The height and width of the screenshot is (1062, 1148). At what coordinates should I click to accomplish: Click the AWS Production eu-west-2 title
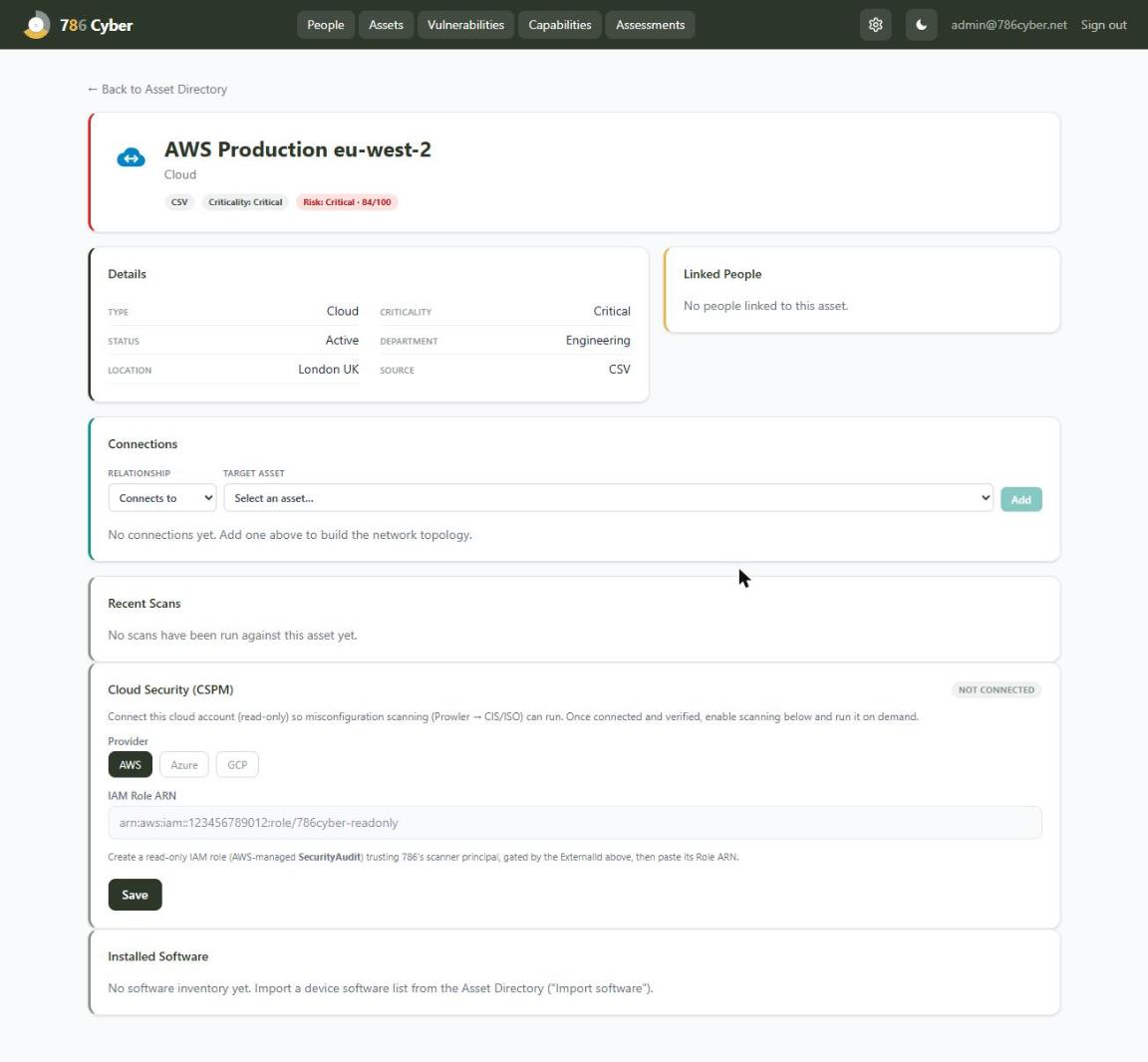pos(297,149)
